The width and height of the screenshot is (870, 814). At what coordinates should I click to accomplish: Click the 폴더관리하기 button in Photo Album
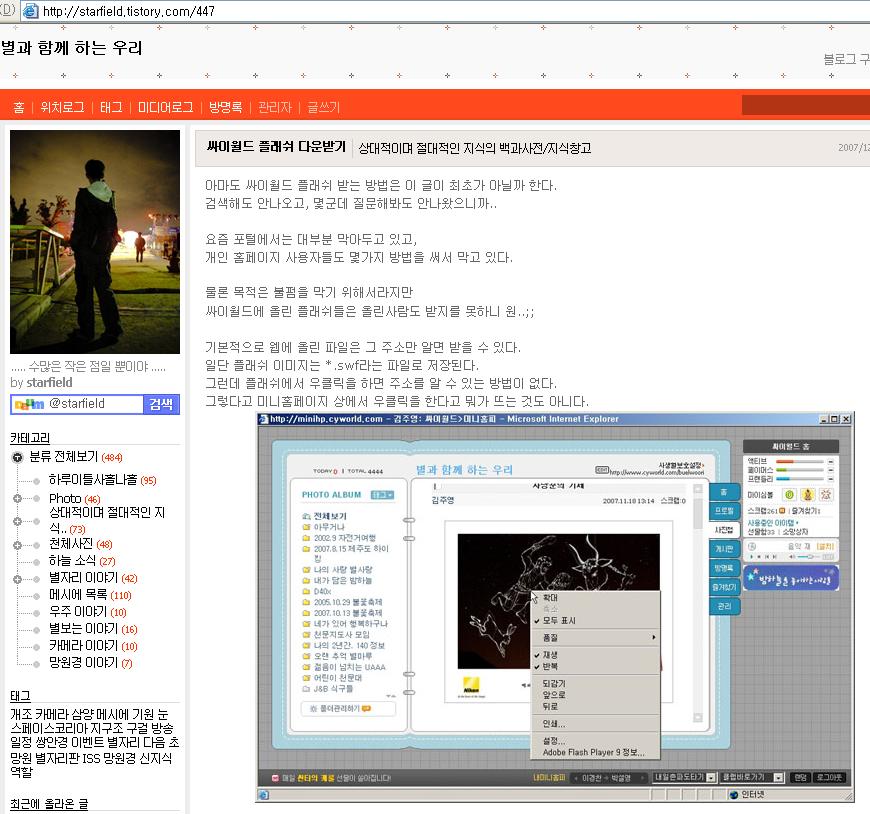(348, 709)
